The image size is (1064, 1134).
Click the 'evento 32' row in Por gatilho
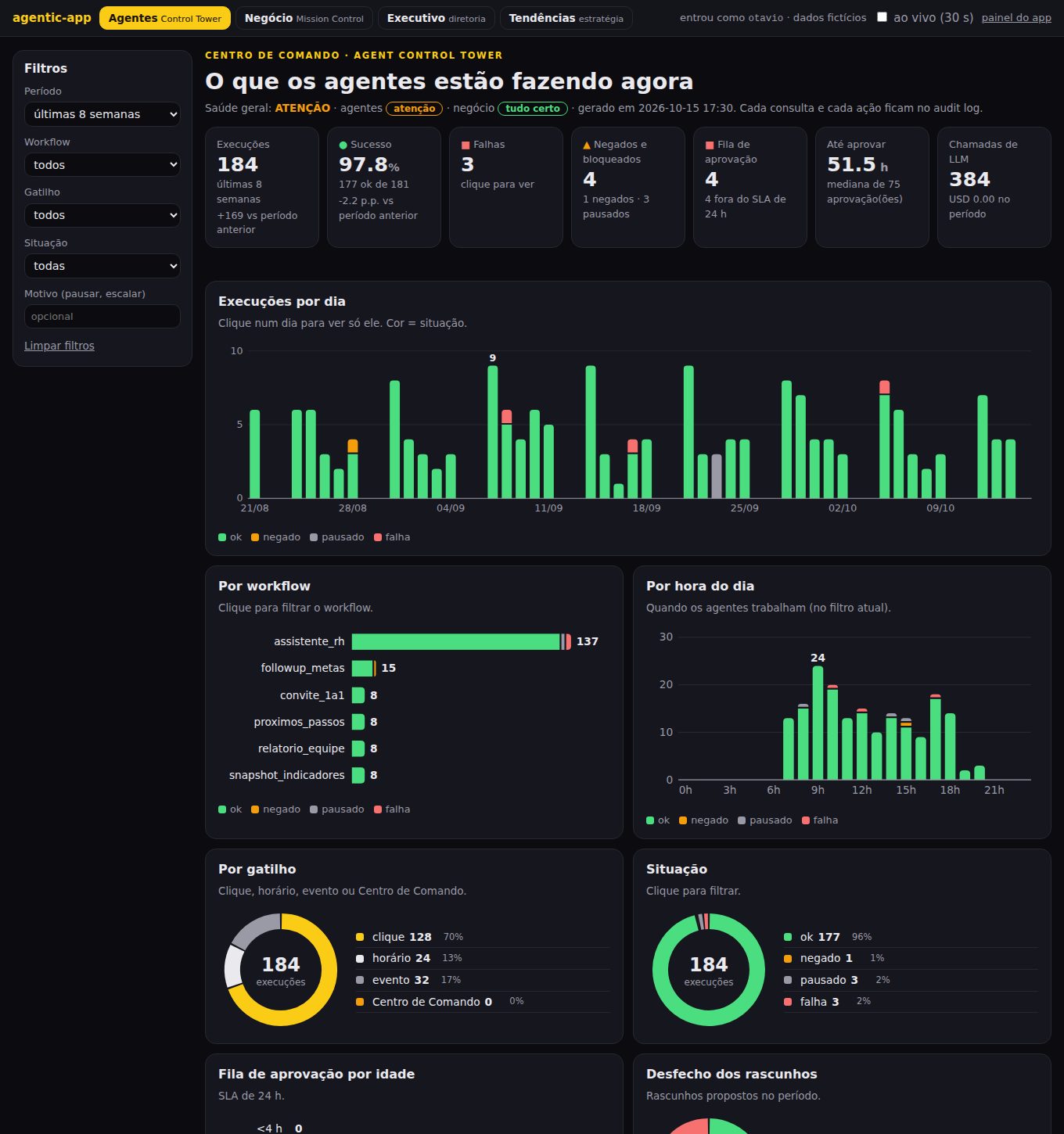pos(483,980)
